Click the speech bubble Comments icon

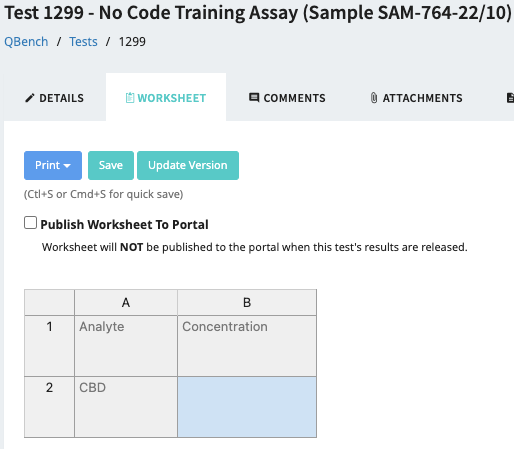tap(254, 98)
